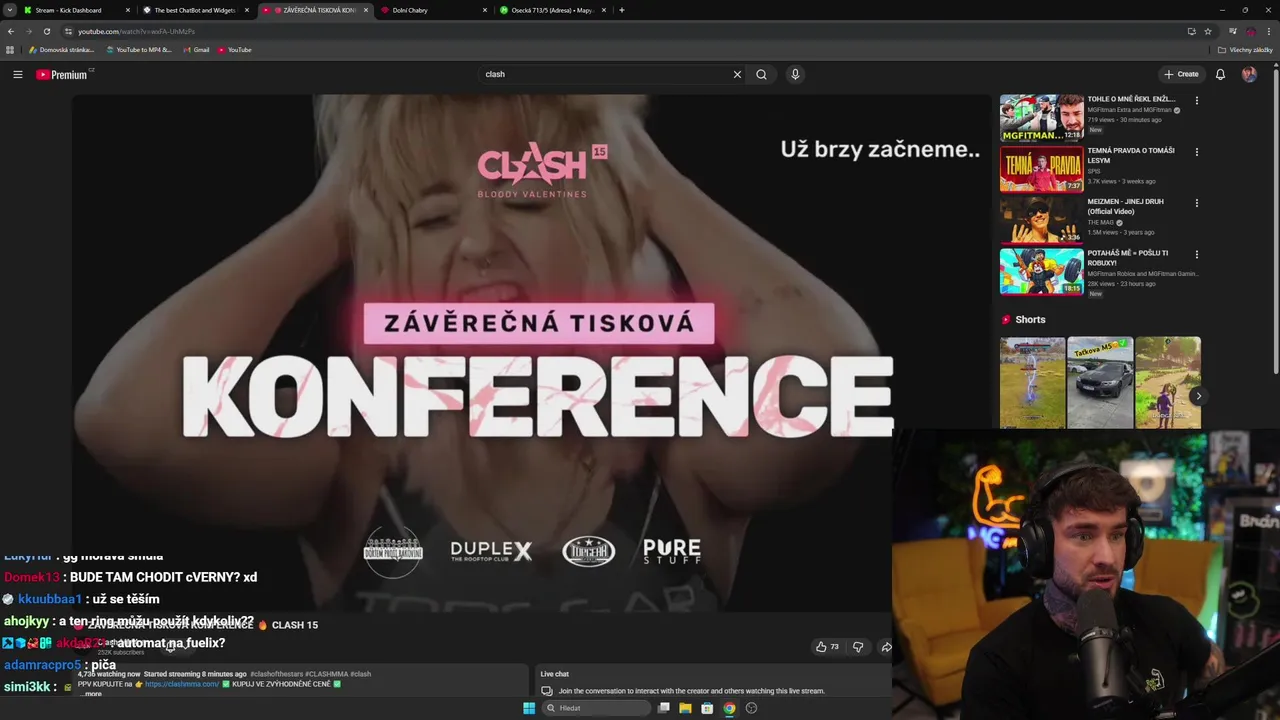The height and width of the screenshot is (720, 1280).
Task: Open MEIZMEN official video thumbnail
Action: click(x=1041, y=220)
